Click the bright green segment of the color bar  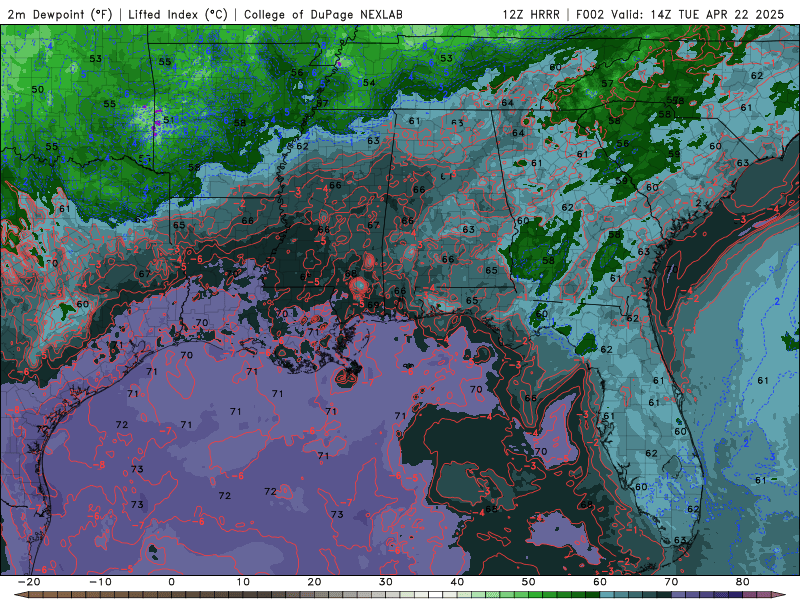tap(536, 595)
